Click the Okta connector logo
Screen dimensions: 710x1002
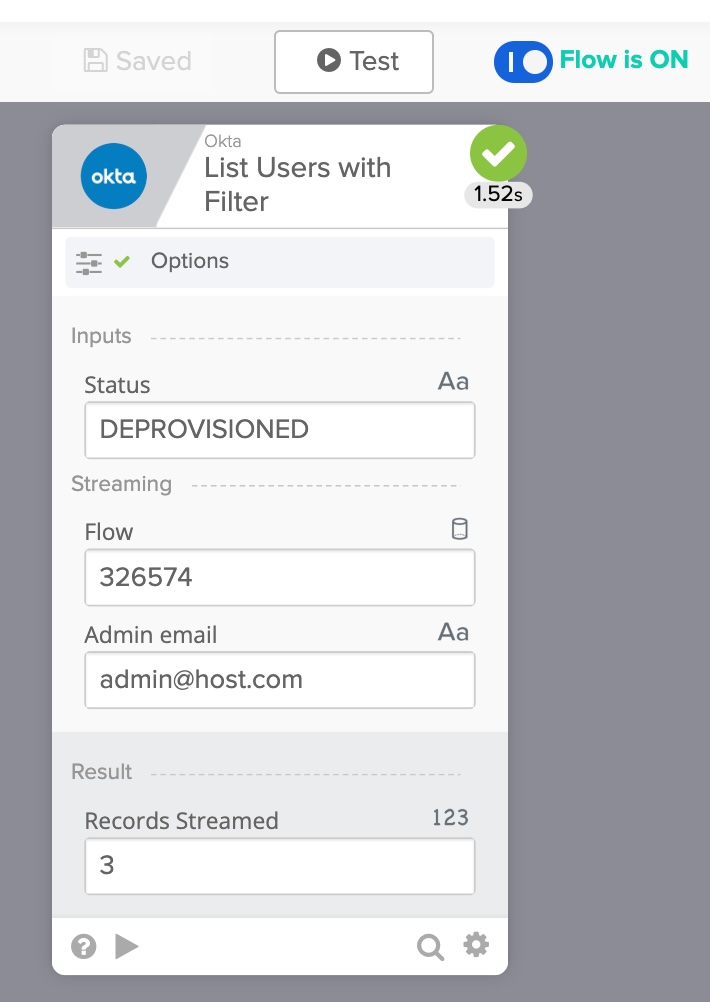click(x=112, y=176)
